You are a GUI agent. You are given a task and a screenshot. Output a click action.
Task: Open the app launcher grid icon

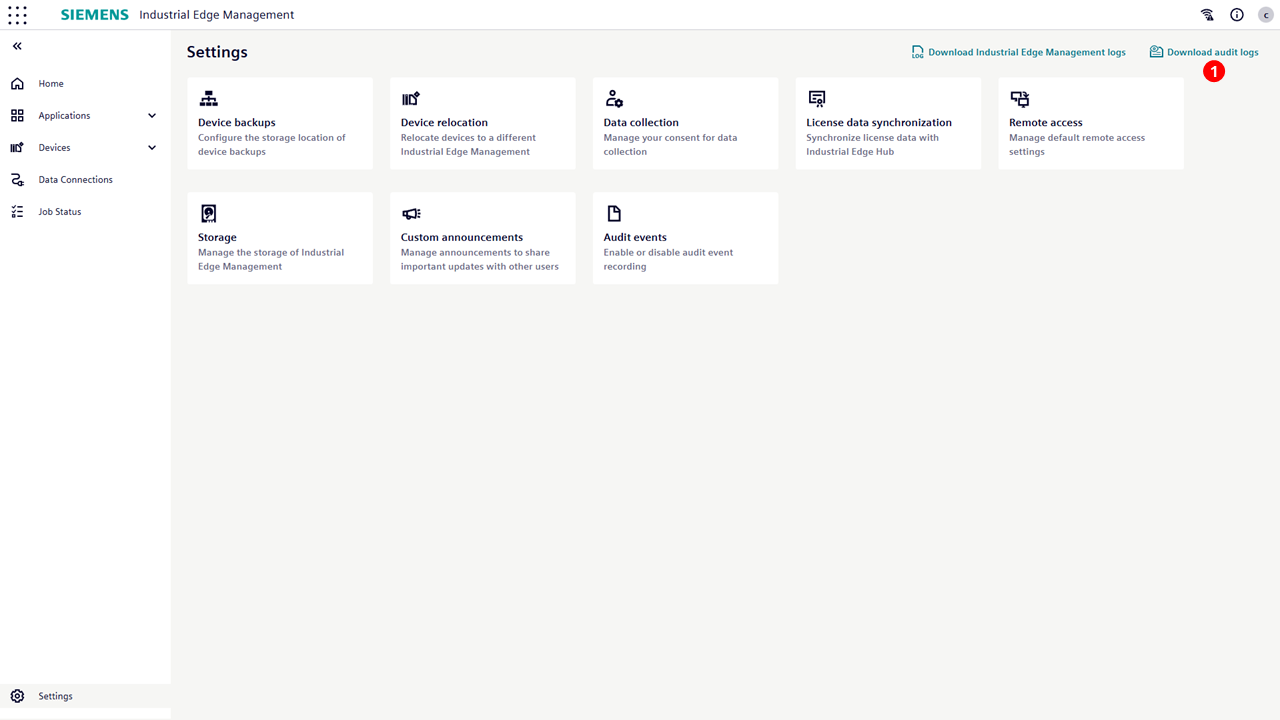pyautogui.click(x=17, y=15)
